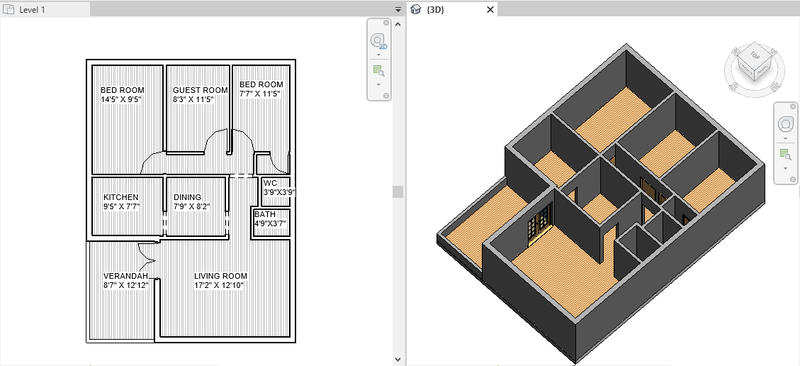
Task: Expand the zoom options arrow in 3D navigation bar
Action: tap(786, 167)
